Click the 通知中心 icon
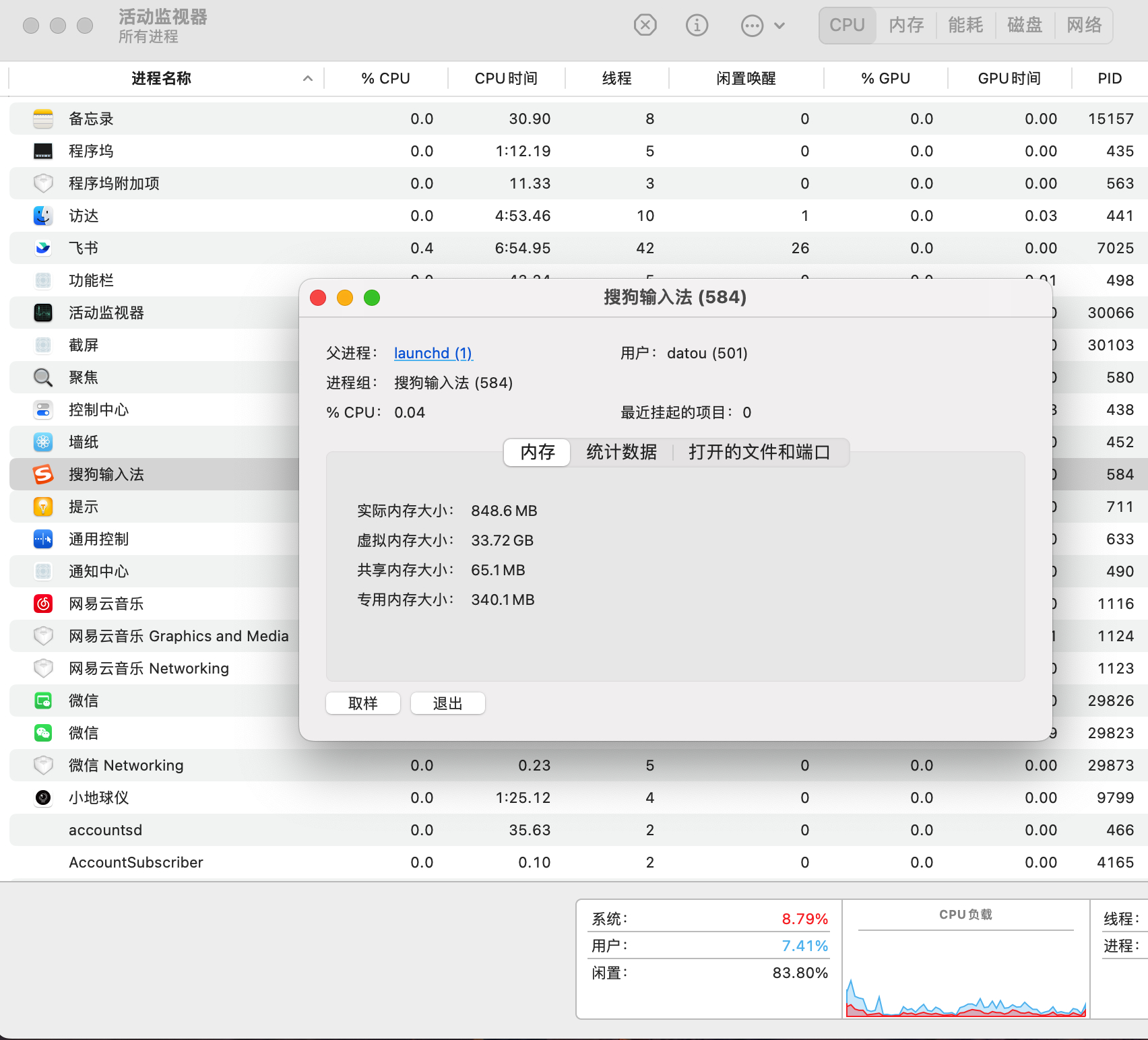 [43, 571]
